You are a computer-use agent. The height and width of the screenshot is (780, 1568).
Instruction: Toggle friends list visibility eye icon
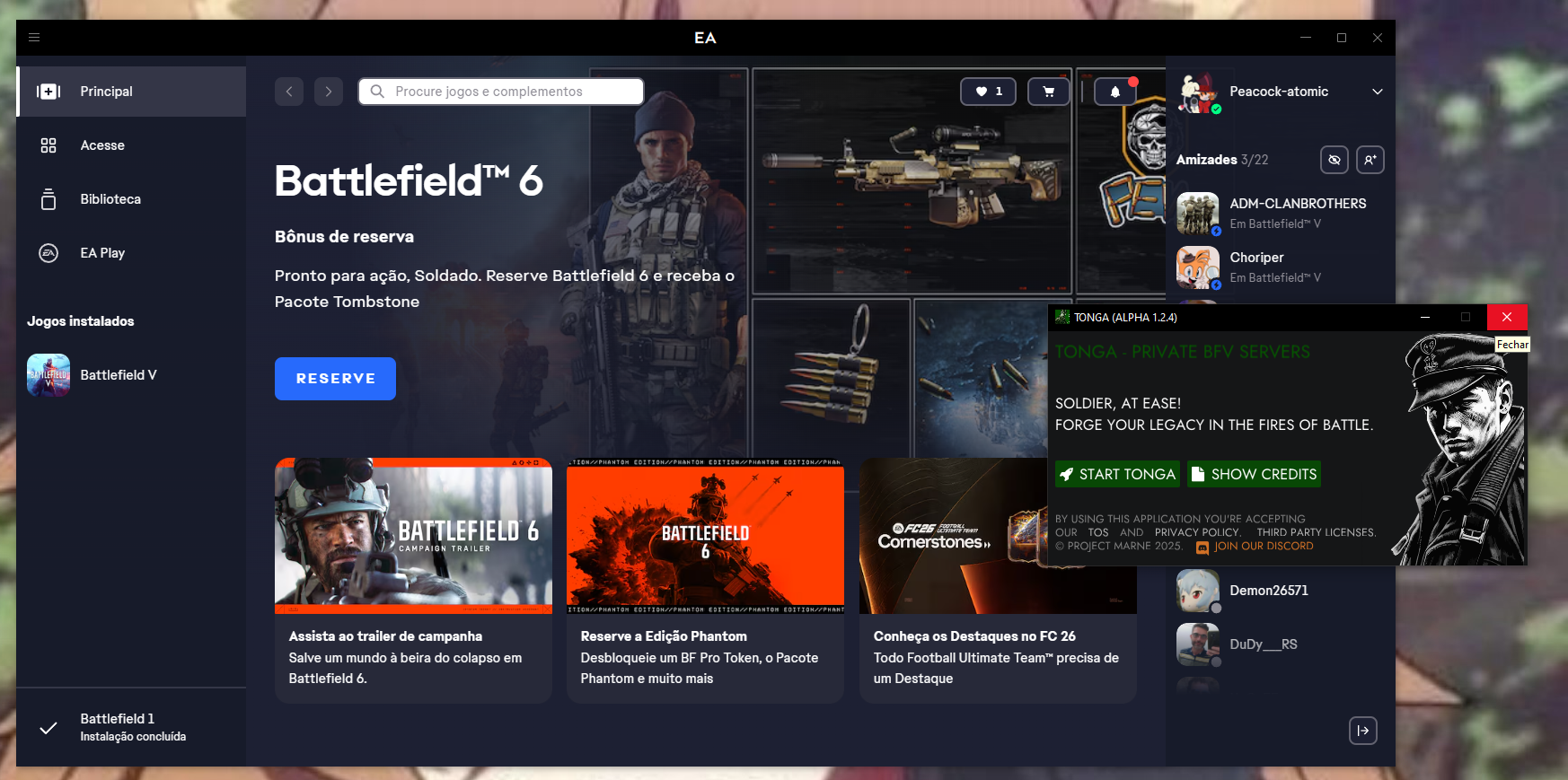(x=1335, y=160)
